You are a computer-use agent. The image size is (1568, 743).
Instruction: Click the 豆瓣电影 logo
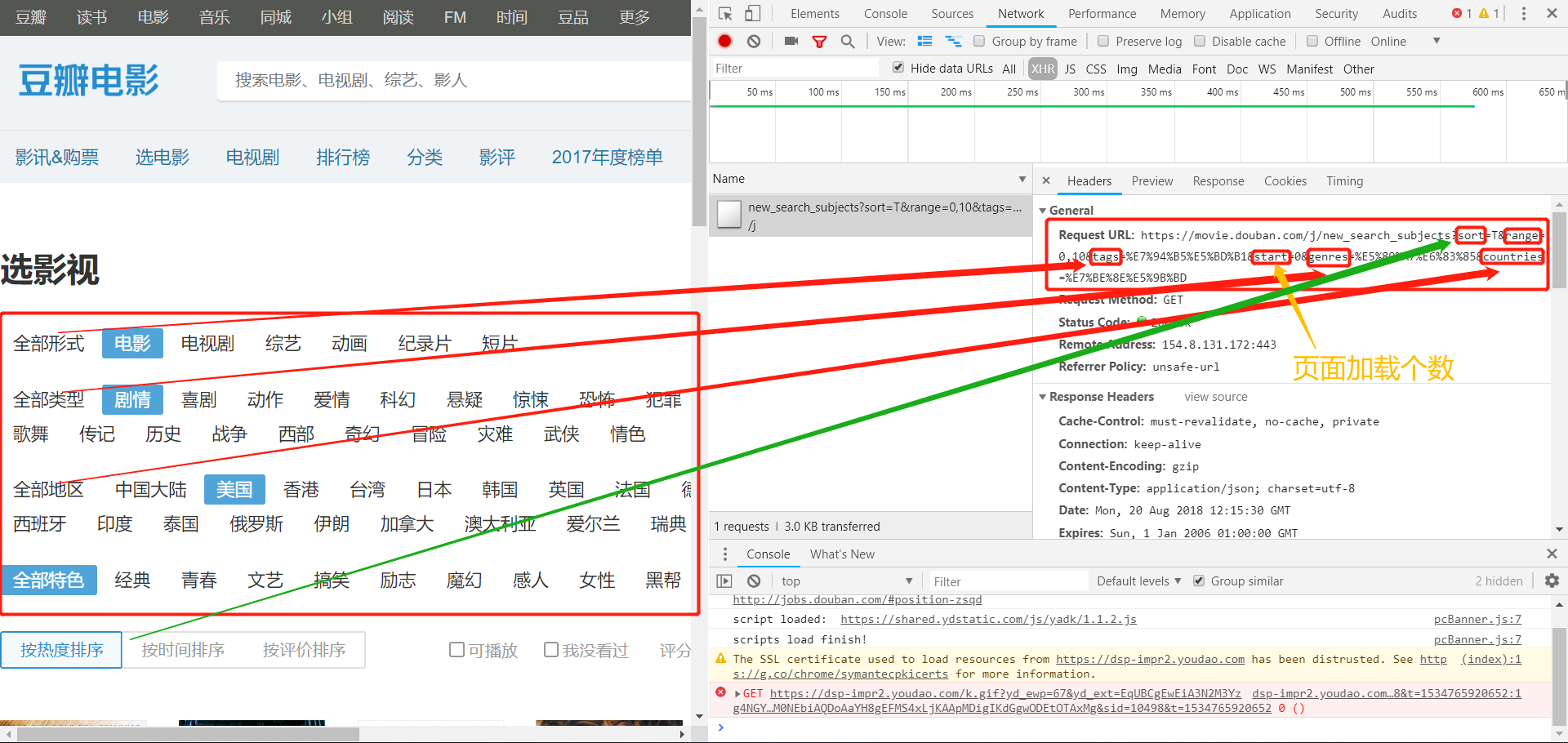pos(88,80)
